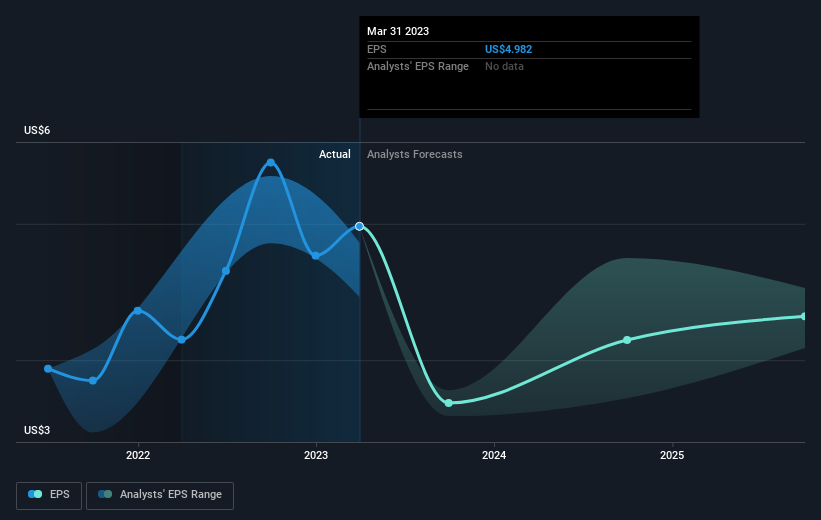Click the 2024 axis label
Image resolution: width=821 pixels, height=520 pixels.
point(494,455)
